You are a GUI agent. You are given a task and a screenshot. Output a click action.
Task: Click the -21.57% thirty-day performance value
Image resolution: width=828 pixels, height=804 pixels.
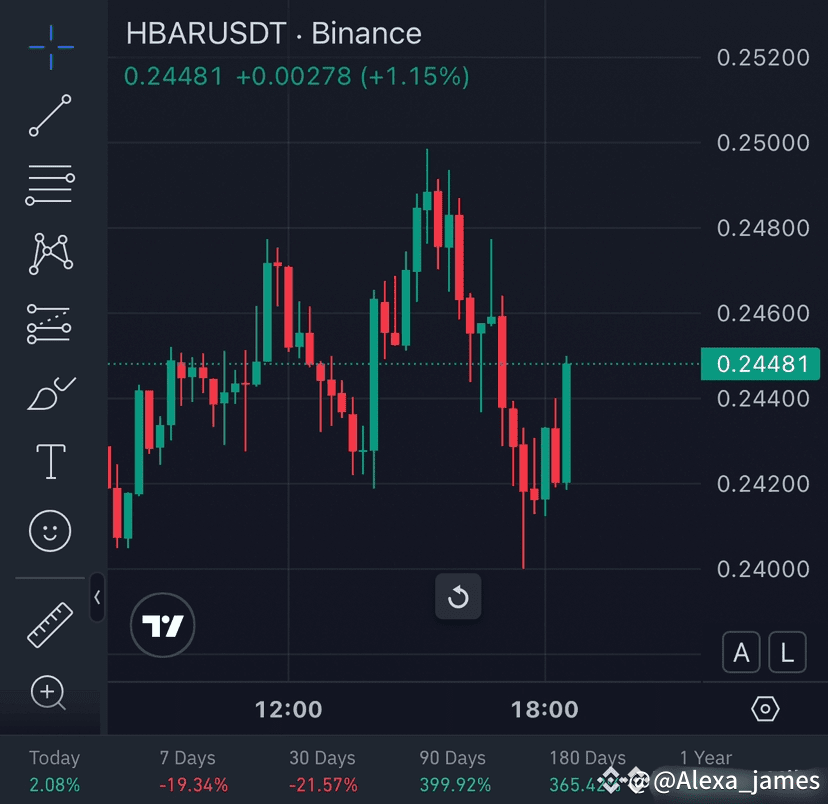pyautogui.click(x=323, y=785)
